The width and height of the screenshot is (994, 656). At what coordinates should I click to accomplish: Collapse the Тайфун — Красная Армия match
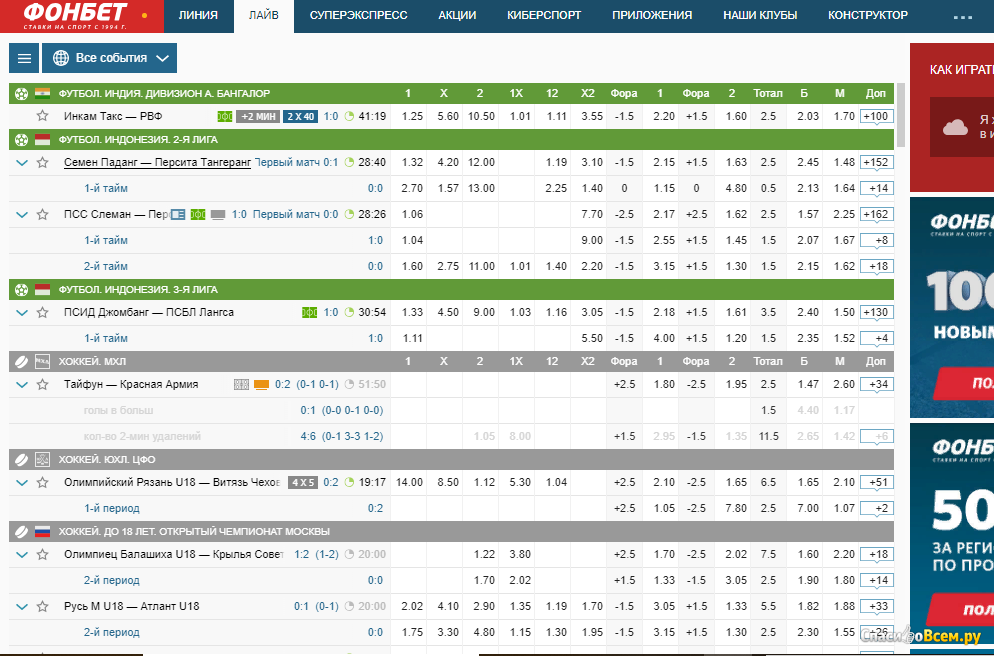(22, 385)
